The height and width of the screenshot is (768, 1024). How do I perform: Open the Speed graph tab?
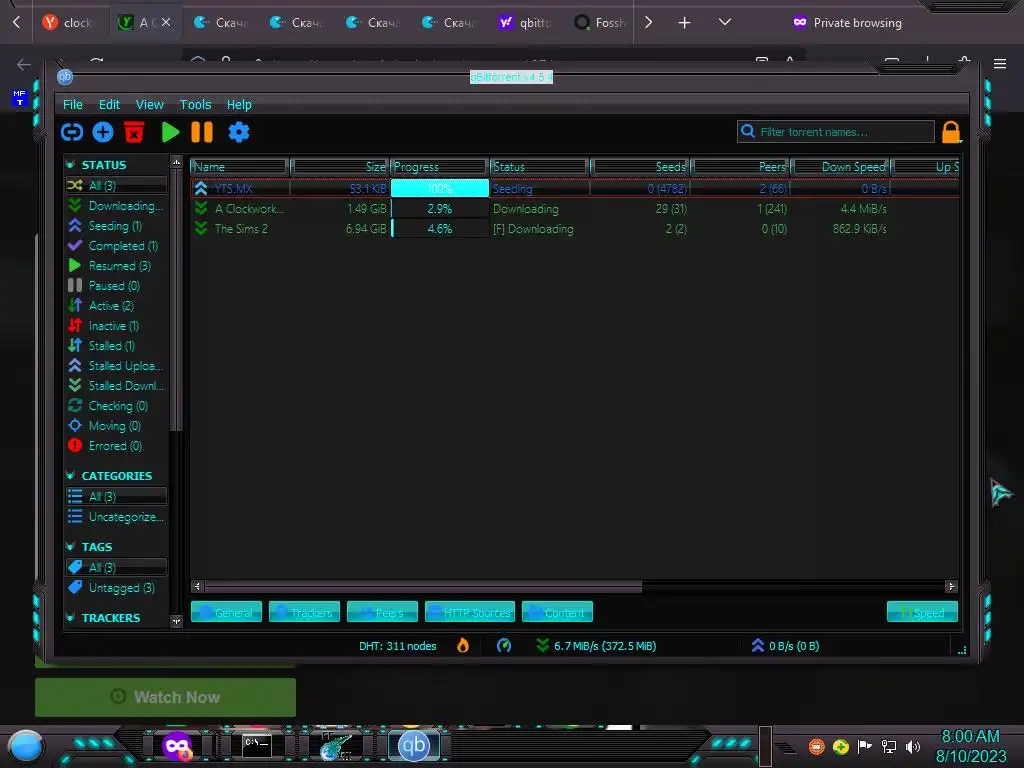[x=922, y=612]
